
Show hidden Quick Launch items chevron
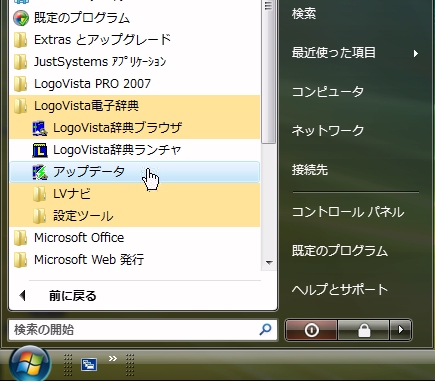point(113,358)
